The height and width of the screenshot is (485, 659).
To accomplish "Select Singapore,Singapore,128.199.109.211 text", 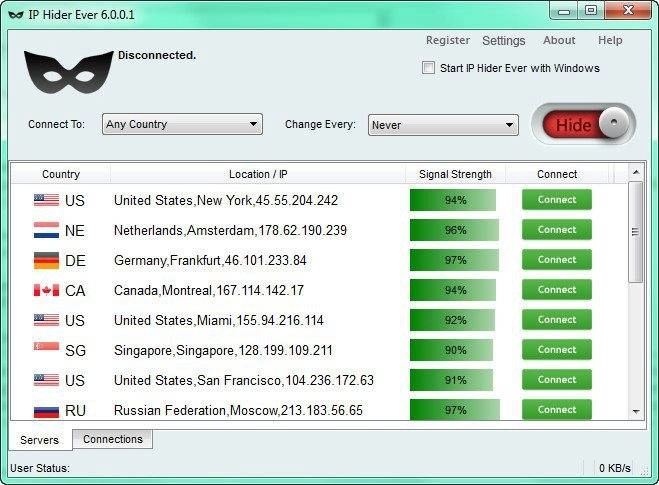I will (223, 351).
